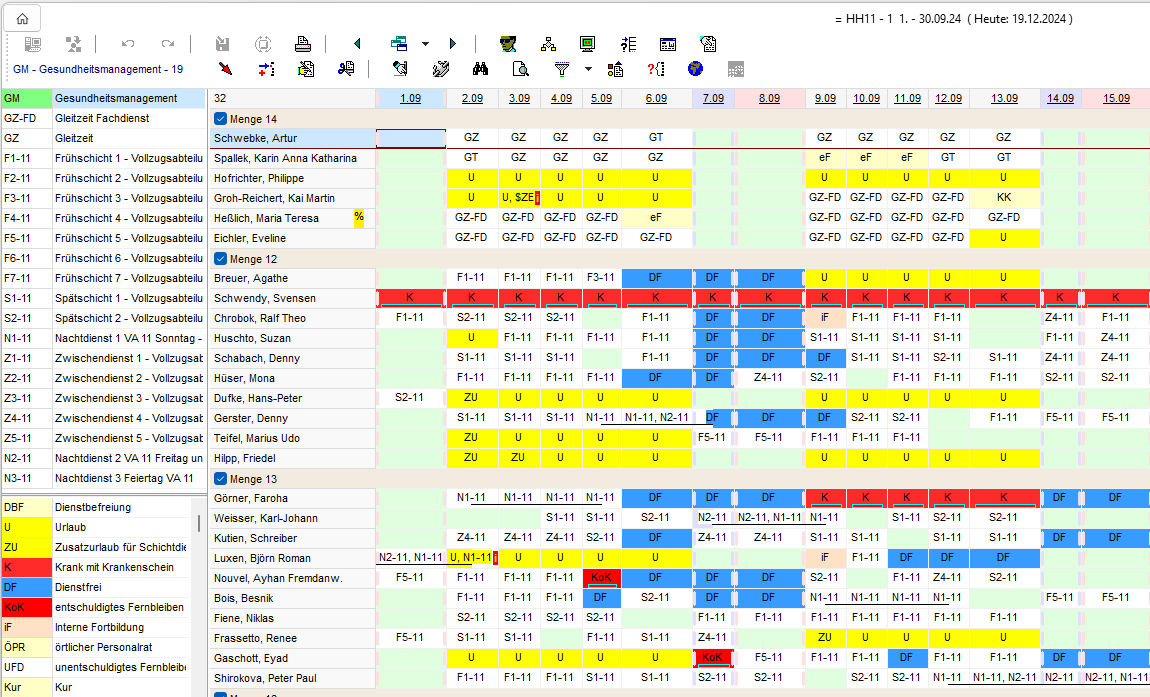Go to previous period with left arrow
The height and width of the screenshot is (697, 1150).
(x=357, y=44)
